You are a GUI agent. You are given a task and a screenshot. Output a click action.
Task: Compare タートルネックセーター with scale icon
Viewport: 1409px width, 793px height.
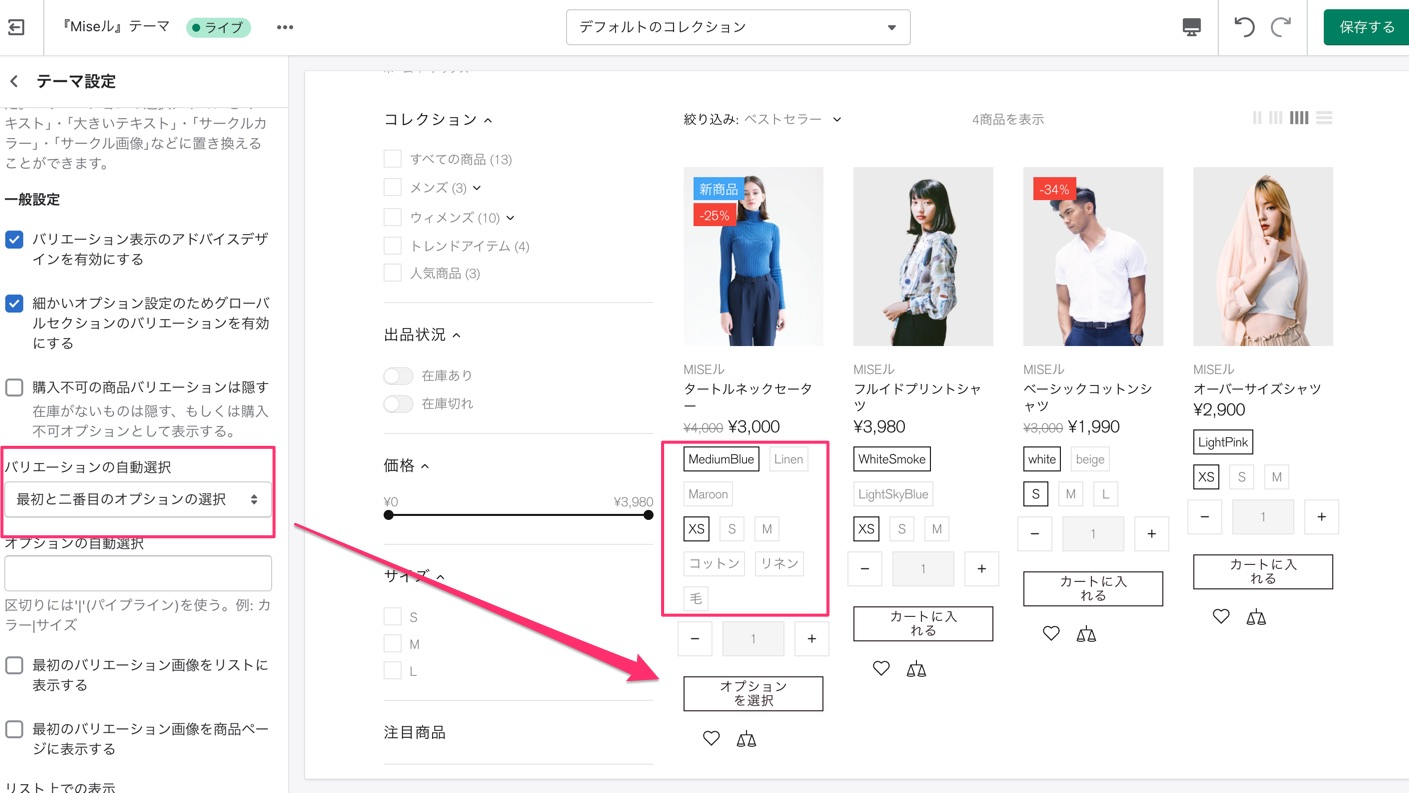(x=746, y=739)
